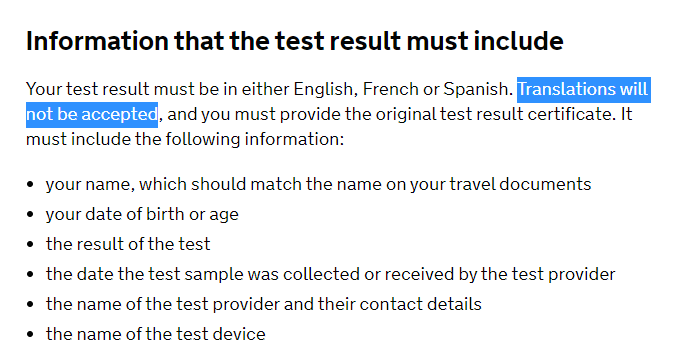Click the word 'Information' in the heading
Screen dimensions: 674x361
97,41
